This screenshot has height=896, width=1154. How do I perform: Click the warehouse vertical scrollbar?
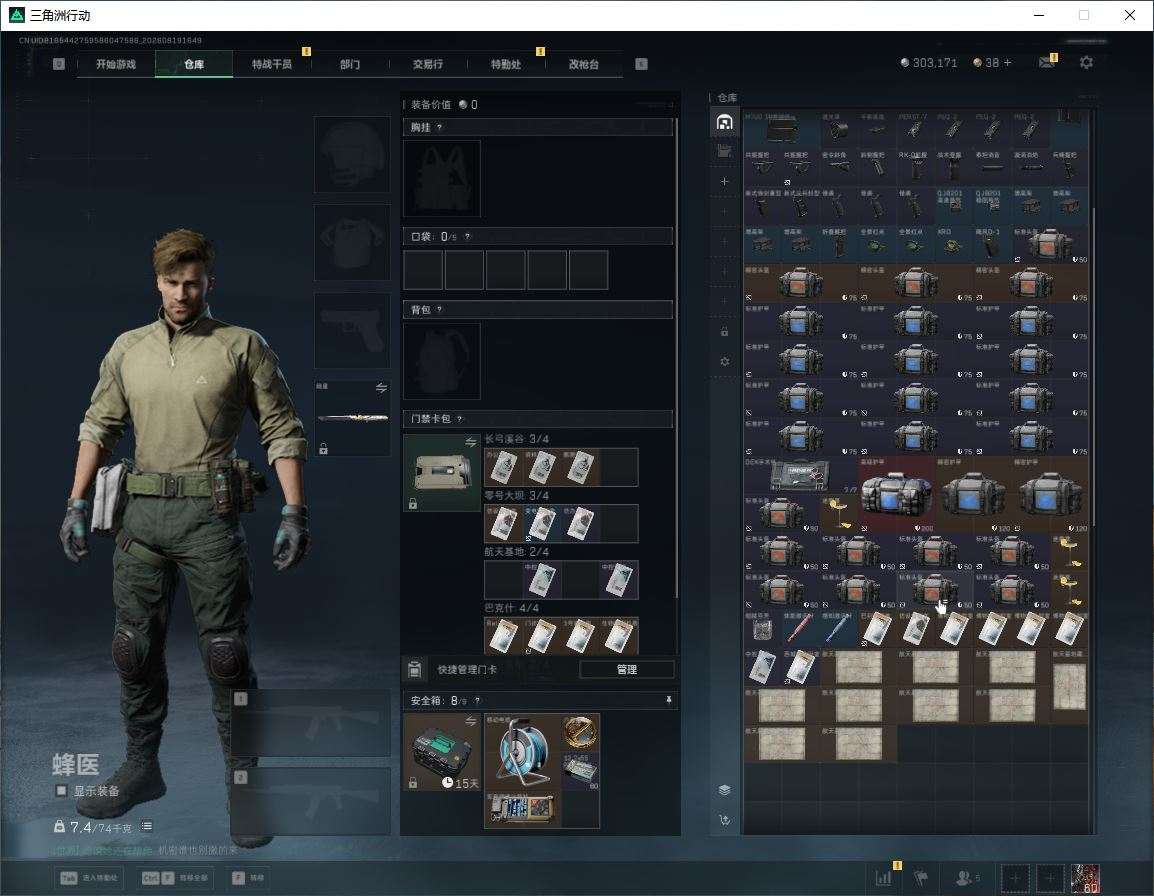click(1093, 367)
